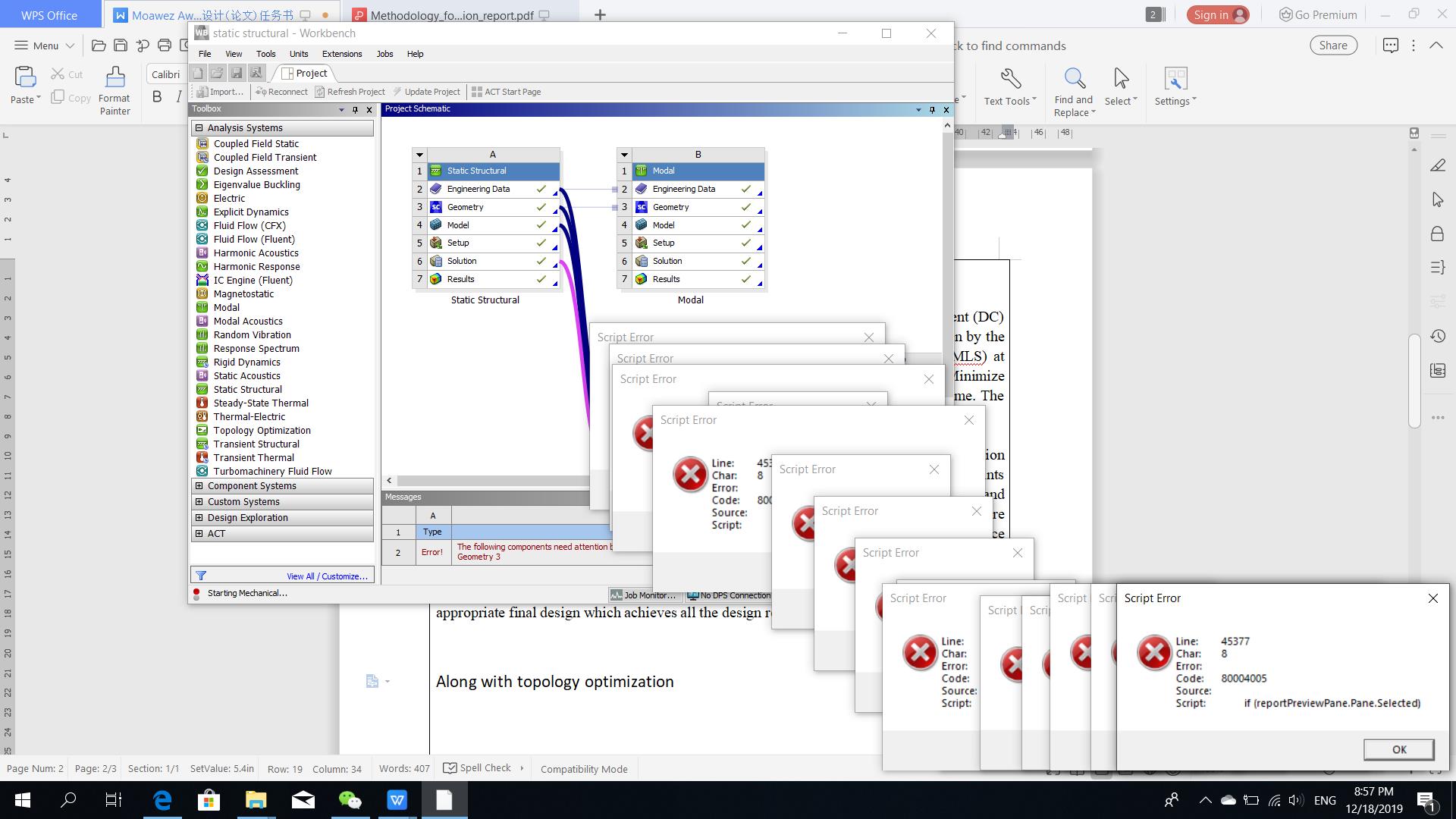Screen dimensions: 1456x819
Task: Open the WPS Menu dropdown
Action: tap(44, 45)
